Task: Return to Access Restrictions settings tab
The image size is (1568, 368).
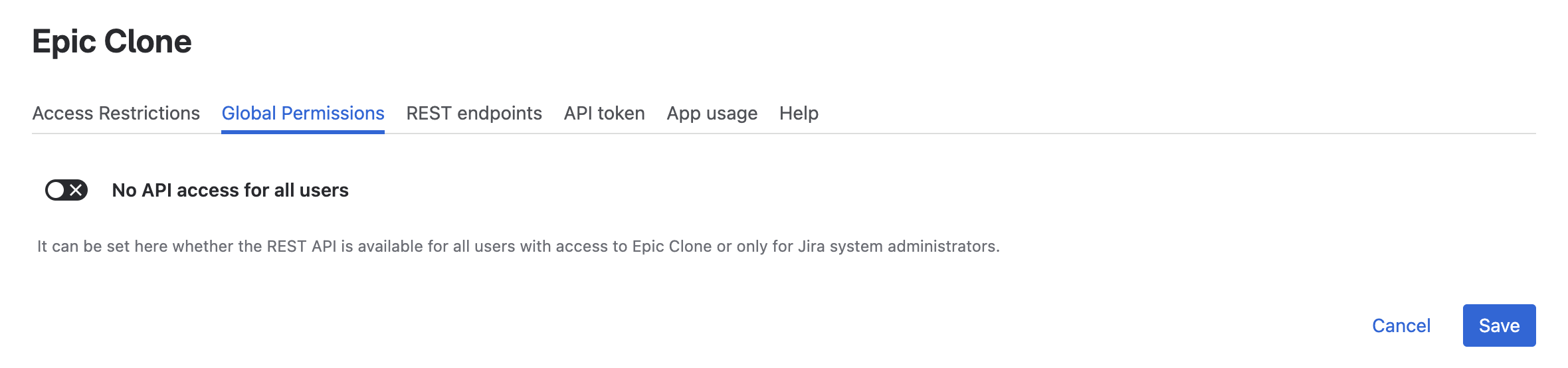Action: pyautogui.click(x=116, y=114)
